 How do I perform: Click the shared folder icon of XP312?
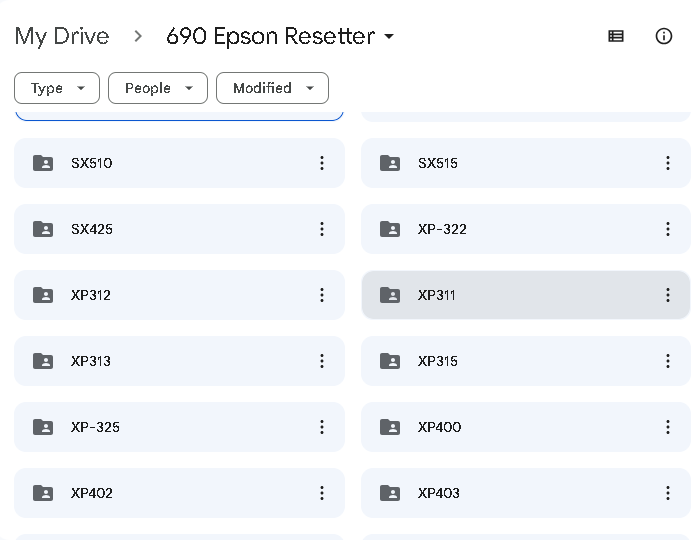point(43,295)
